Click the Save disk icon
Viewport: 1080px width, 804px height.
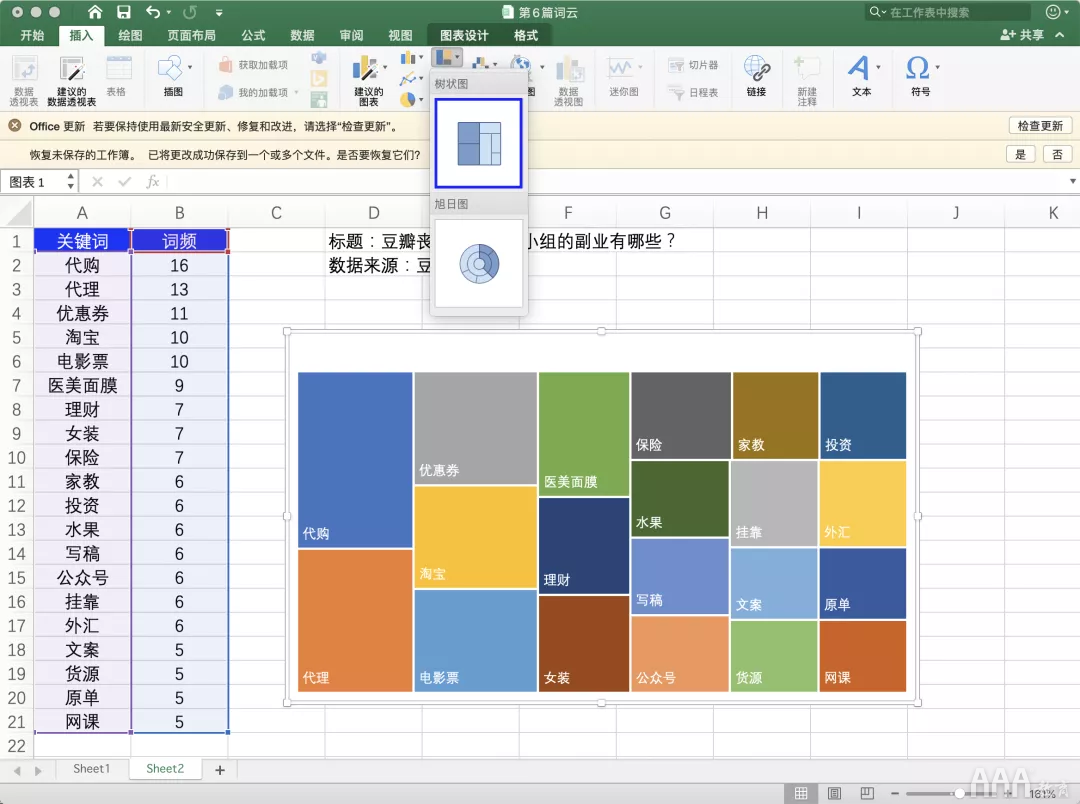pyautogui.click(x=123, y=12)
